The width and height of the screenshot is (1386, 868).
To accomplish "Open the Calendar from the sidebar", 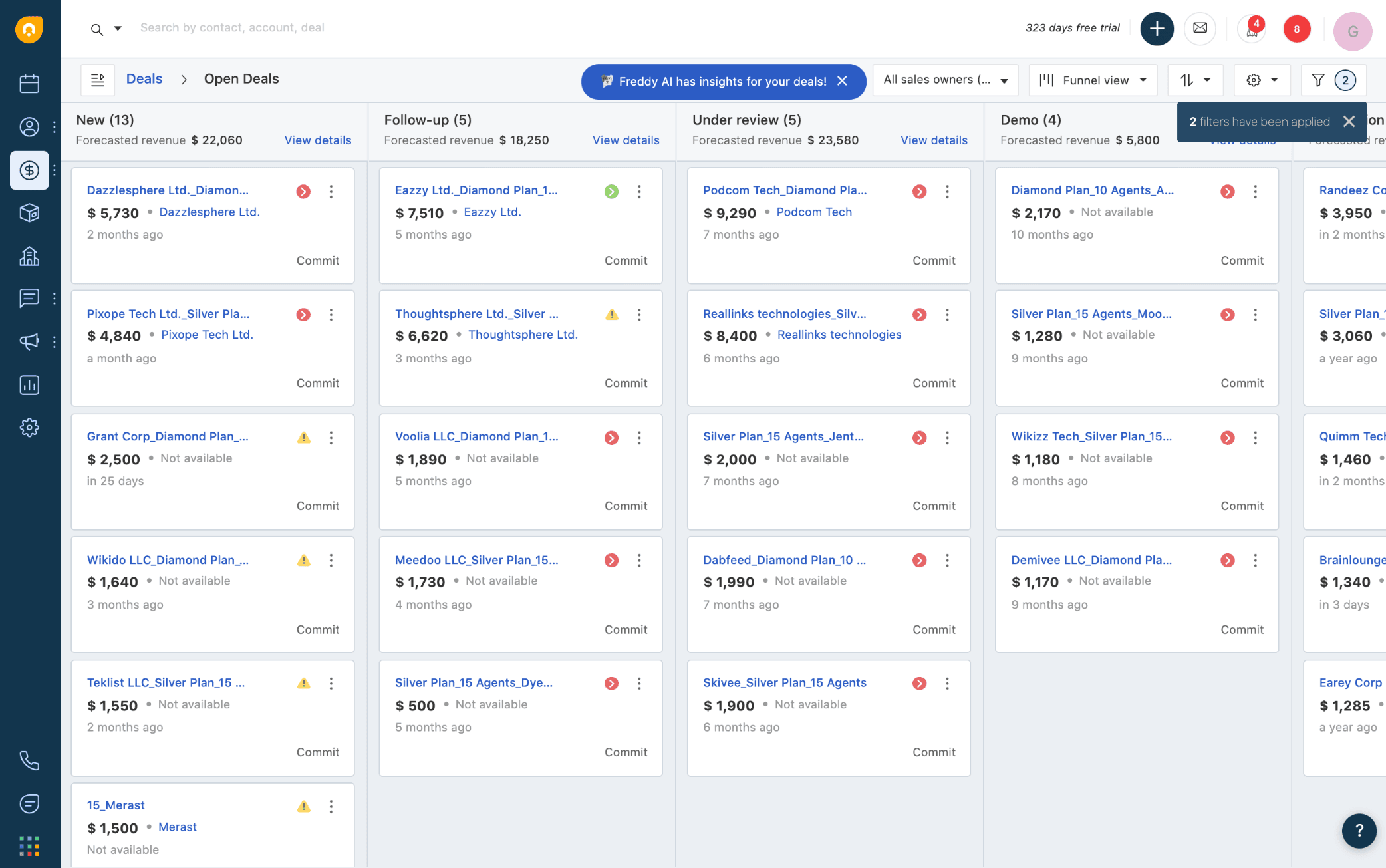I will 29,82.
